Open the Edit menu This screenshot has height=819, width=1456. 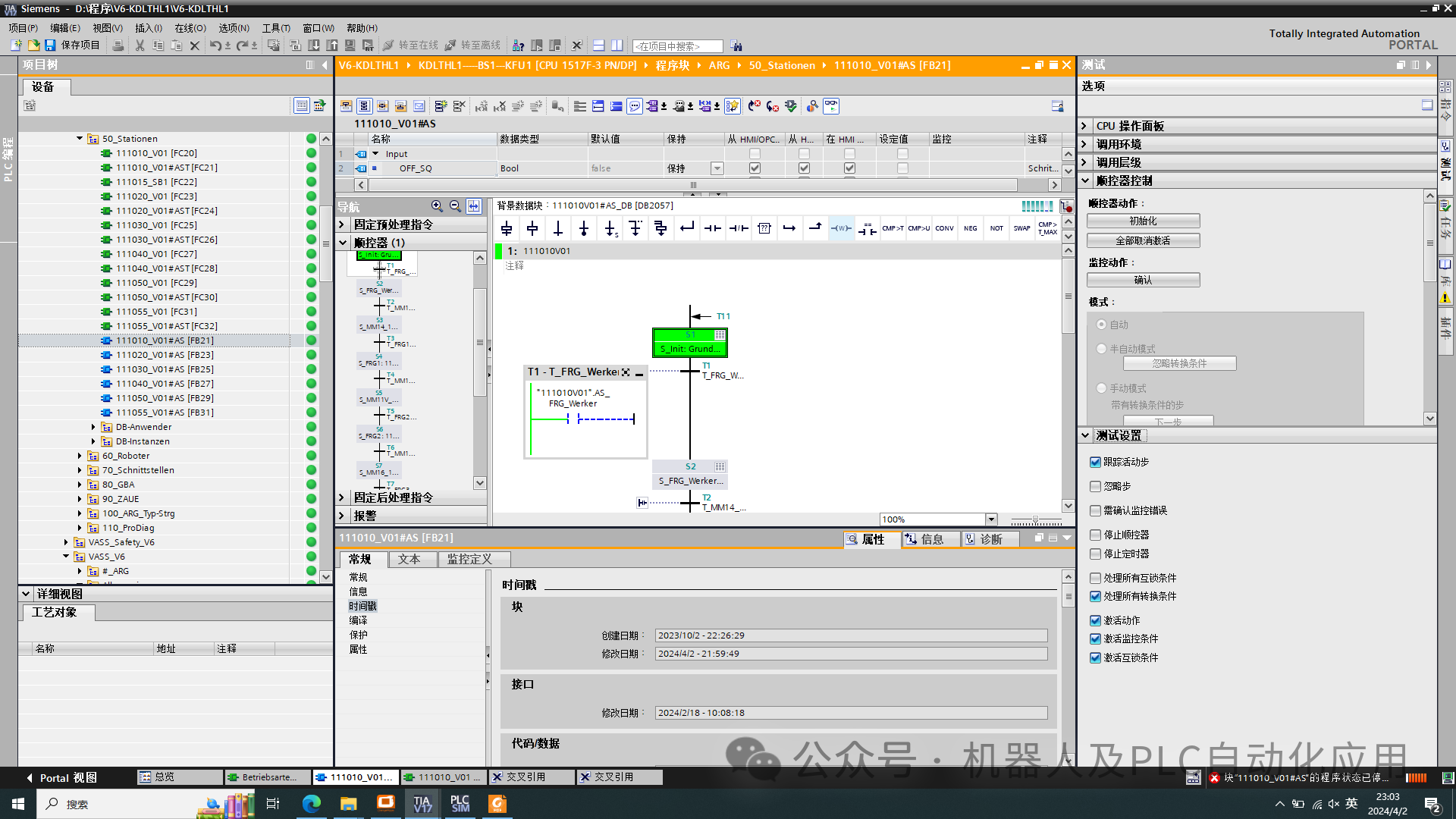pyautogui.click(x=64, y=28)
